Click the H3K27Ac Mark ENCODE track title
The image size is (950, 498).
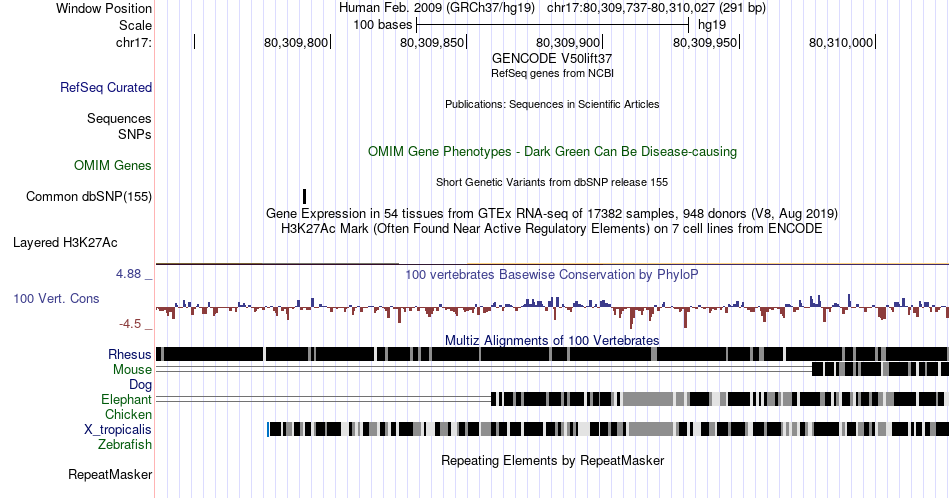click(x=552, y=228)
